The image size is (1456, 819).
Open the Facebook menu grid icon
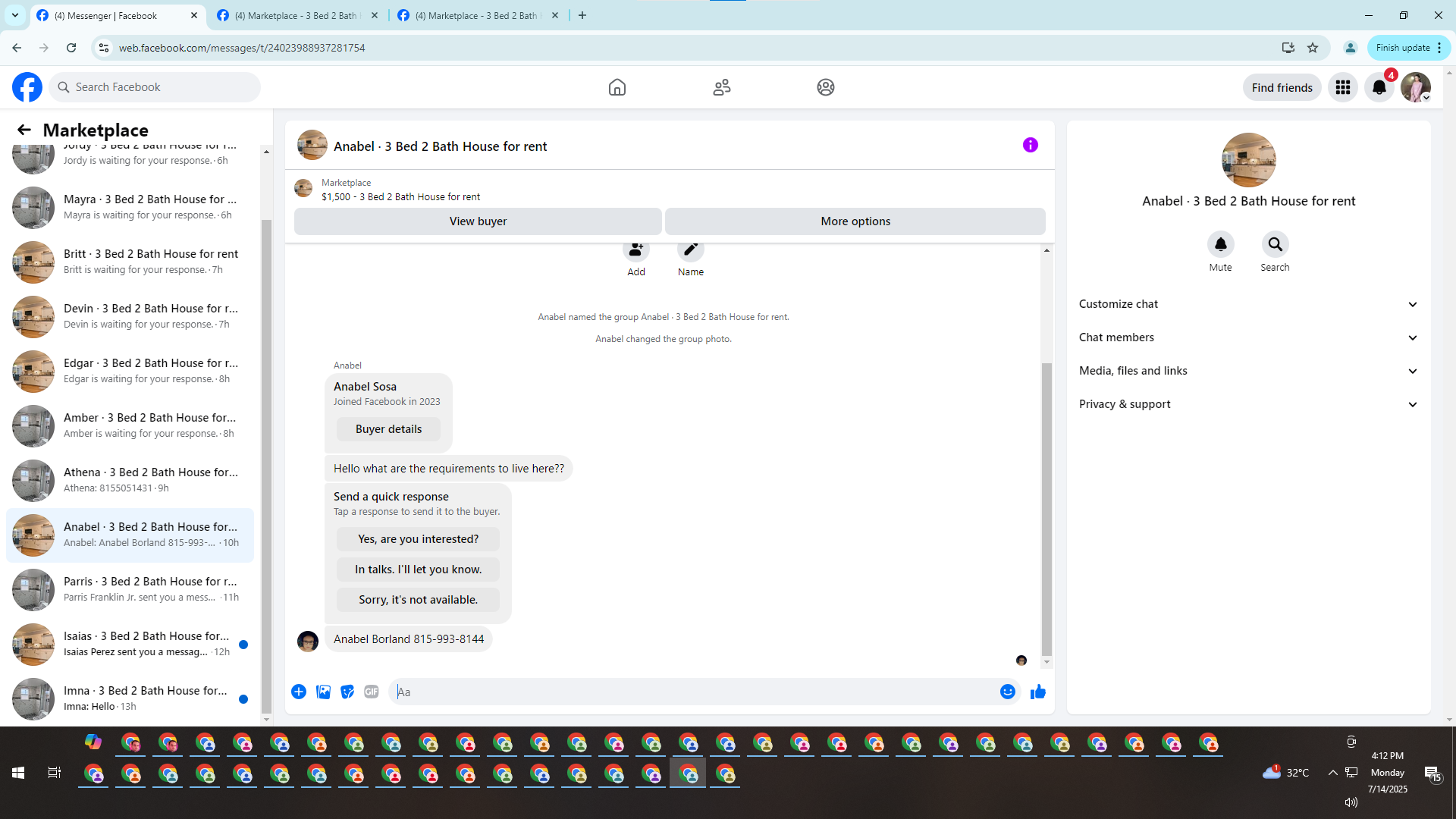tap(1342, 87)
